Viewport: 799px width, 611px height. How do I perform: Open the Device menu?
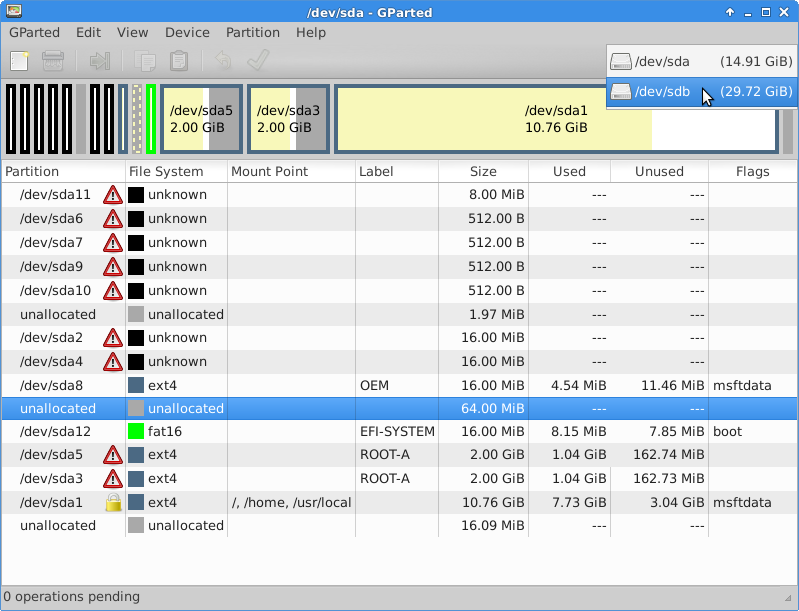(x=187, y=33)
